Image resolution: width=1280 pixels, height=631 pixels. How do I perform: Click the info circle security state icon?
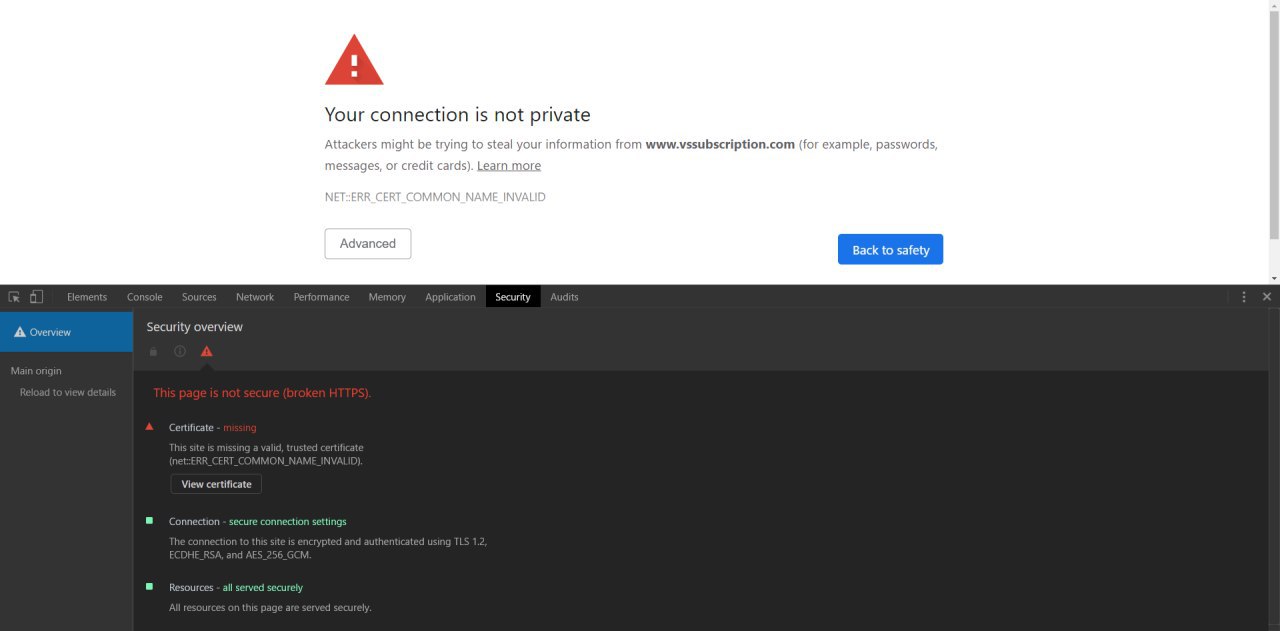tap(180, 351)
